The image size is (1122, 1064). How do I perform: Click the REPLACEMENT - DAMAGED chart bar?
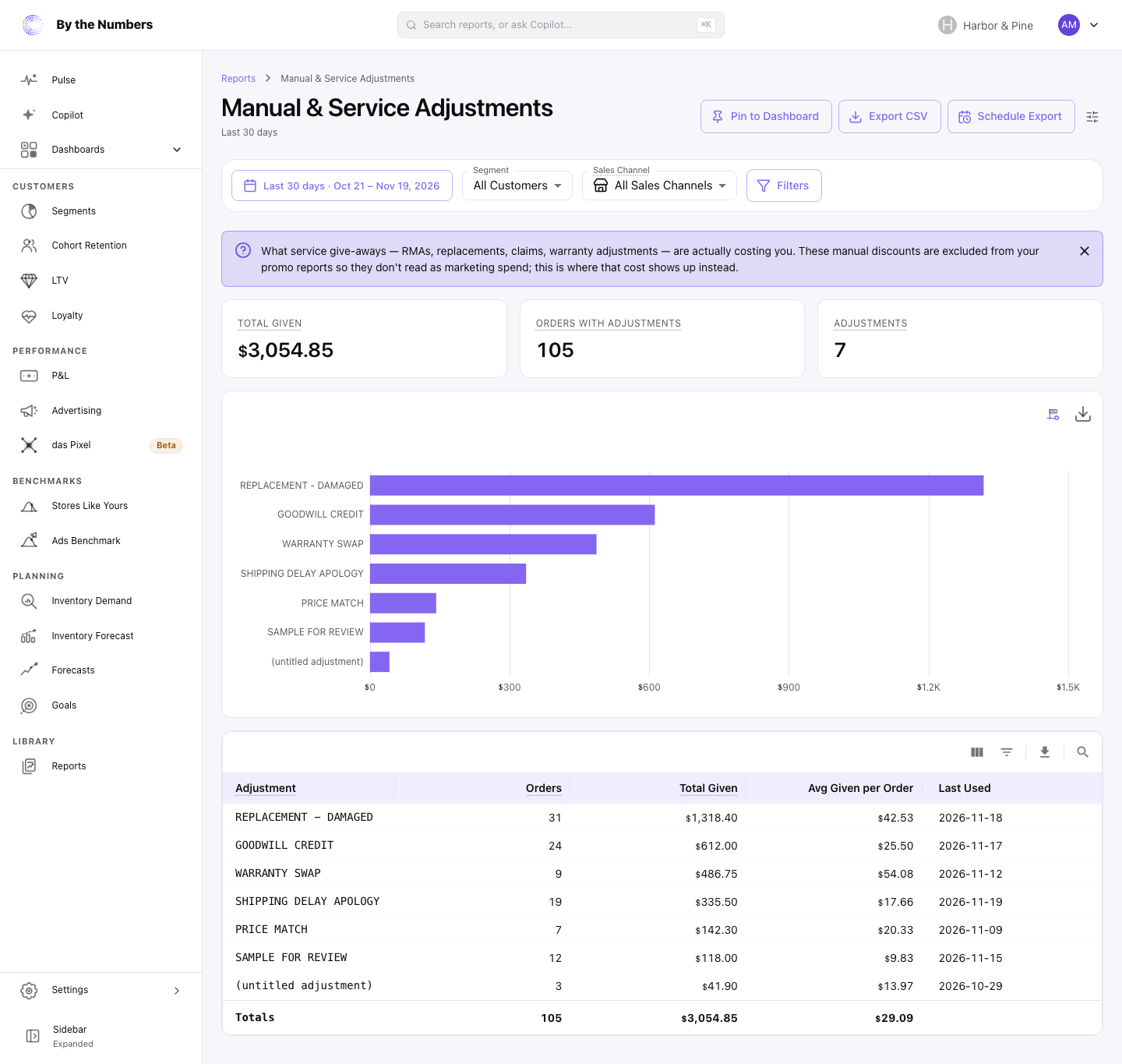pos(677,485)
